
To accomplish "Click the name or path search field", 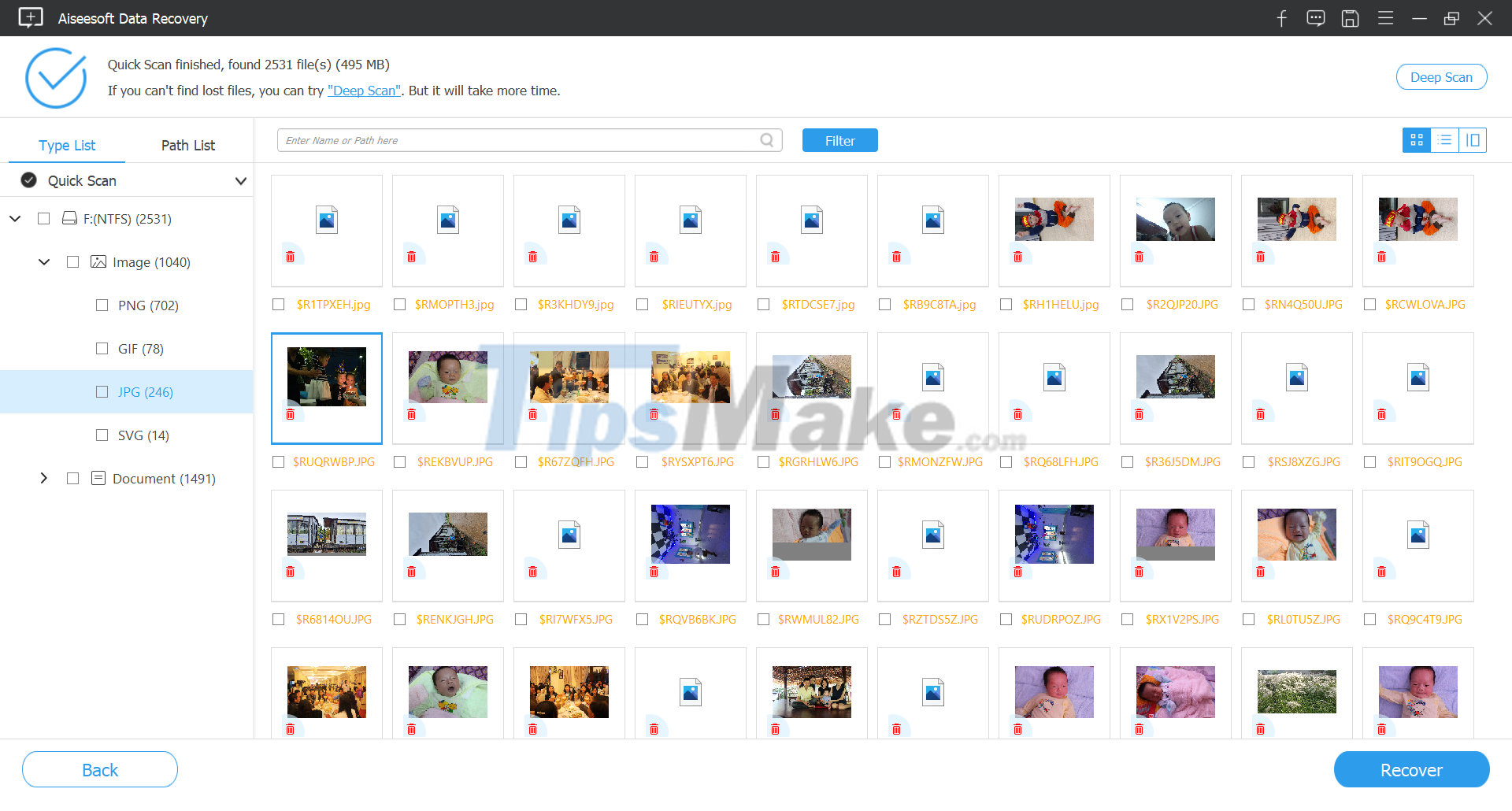I will tap(520, 139).
